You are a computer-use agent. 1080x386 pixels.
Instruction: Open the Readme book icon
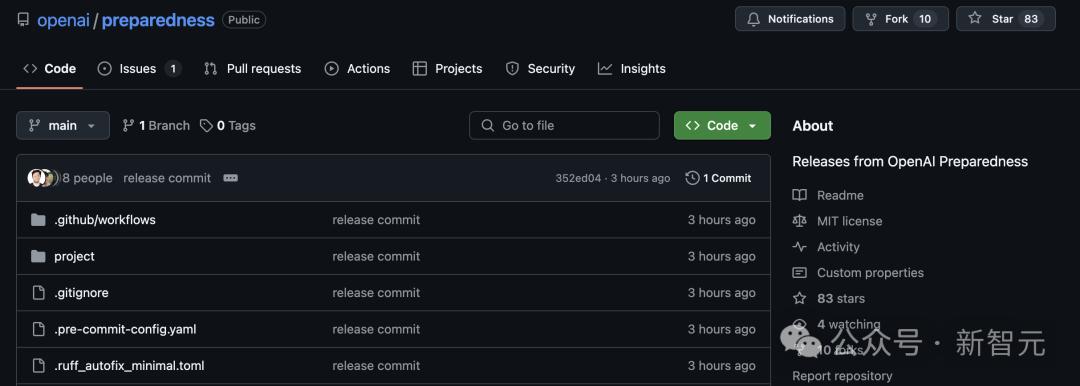pyautogui.click(x=799, y=195)
